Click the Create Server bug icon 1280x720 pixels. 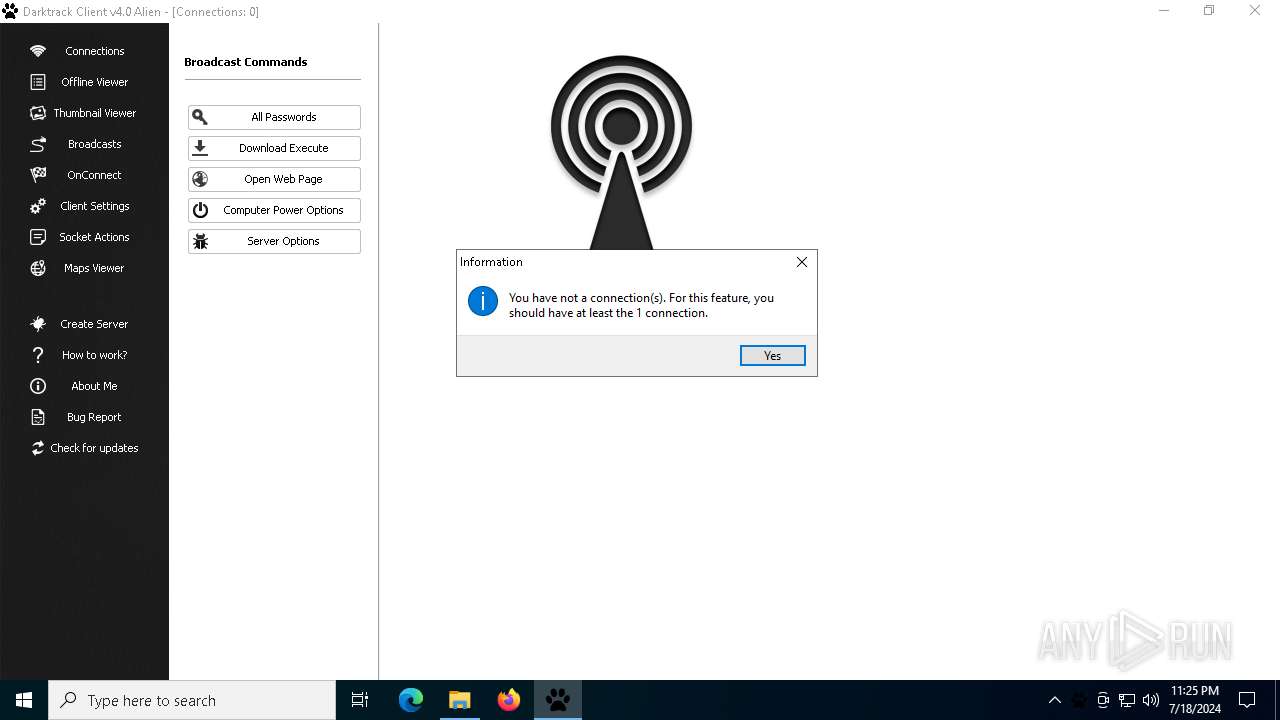pyautogui.click(x=38, y=324)
